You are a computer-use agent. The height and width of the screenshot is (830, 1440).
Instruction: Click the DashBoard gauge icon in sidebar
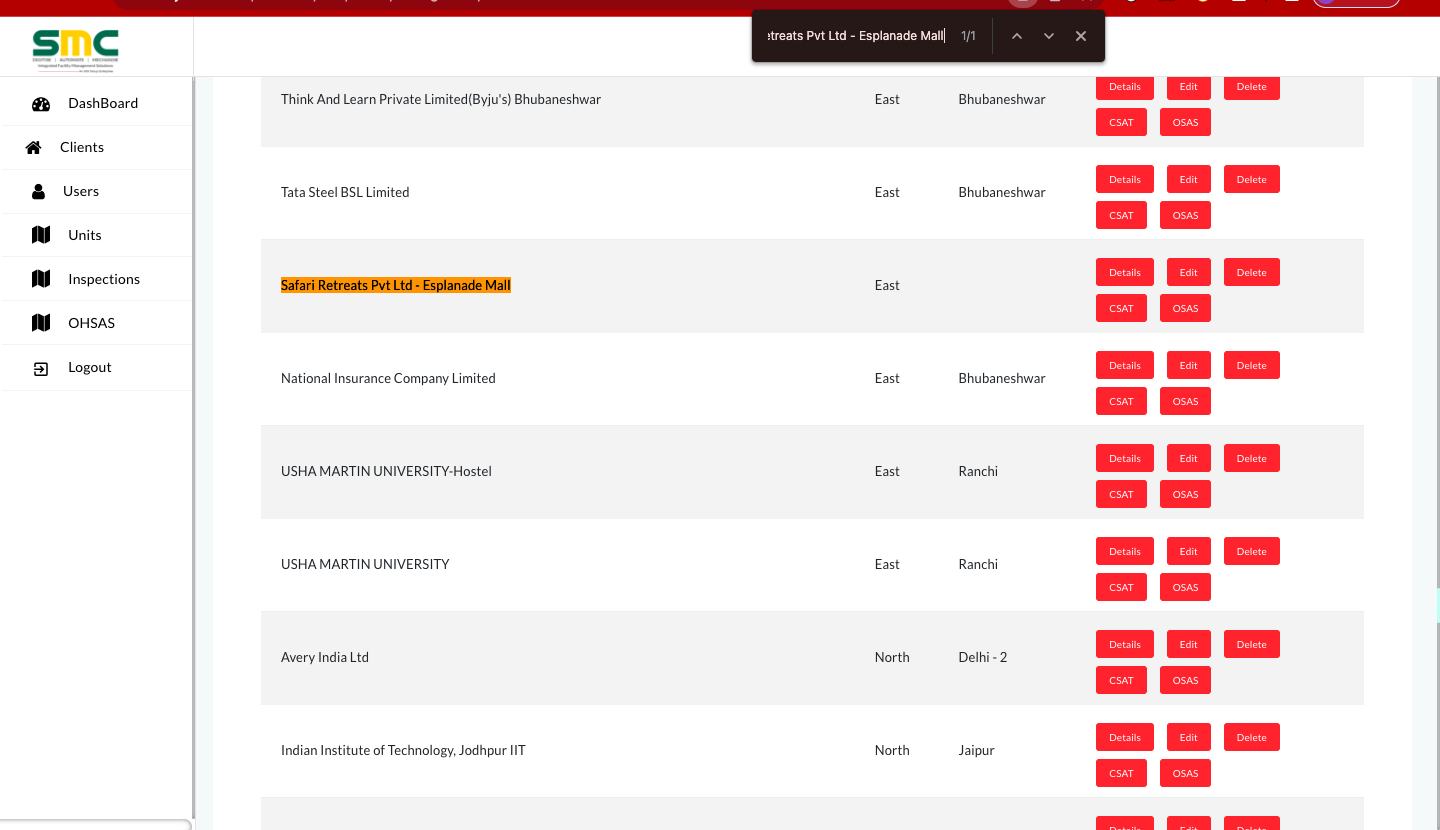[41, 104]
